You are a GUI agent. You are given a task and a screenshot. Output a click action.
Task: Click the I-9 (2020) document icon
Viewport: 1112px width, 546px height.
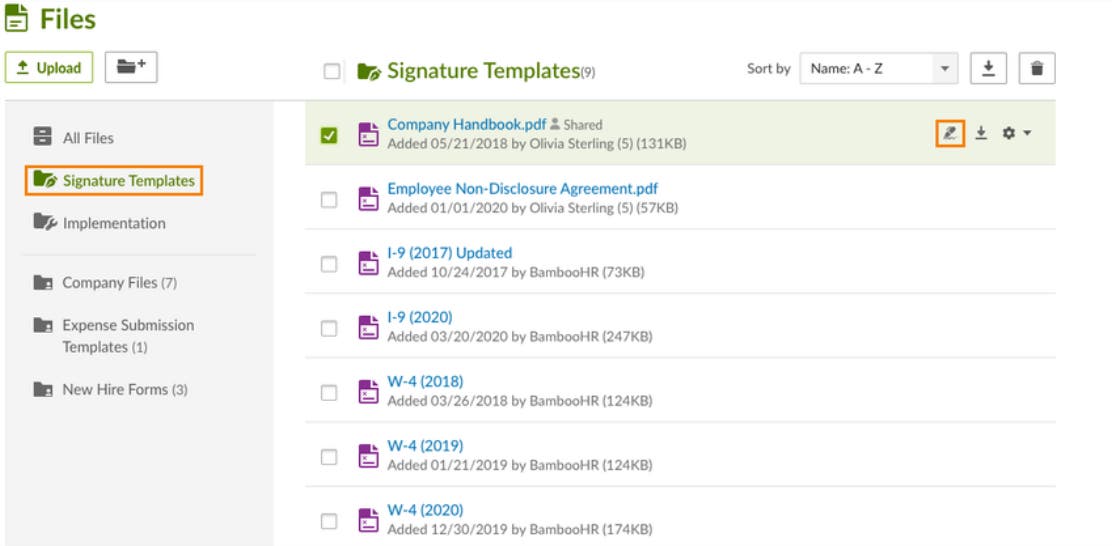click(x=368, y=327)
